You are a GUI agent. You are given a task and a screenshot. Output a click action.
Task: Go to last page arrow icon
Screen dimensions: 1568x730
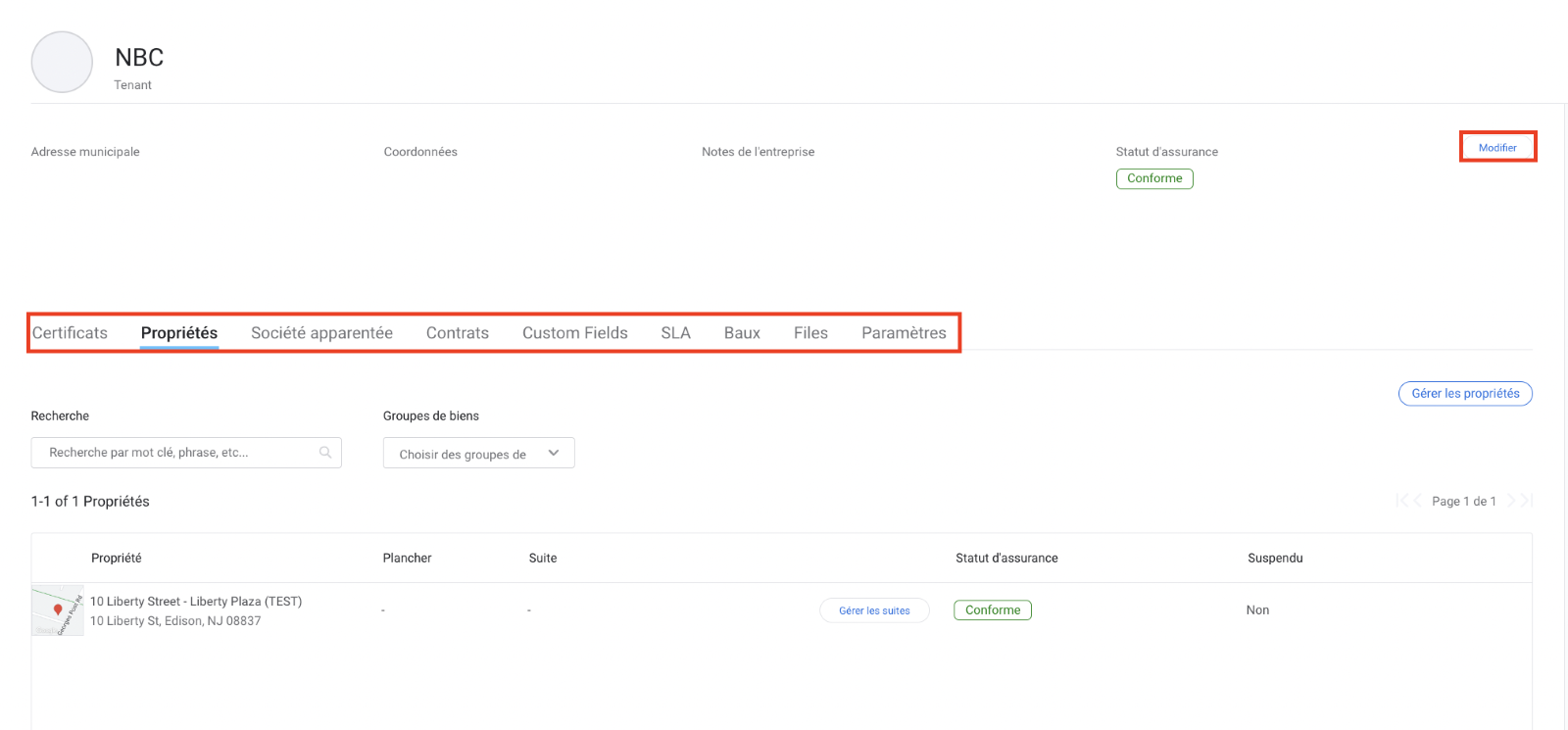(x=1526, y=501)
